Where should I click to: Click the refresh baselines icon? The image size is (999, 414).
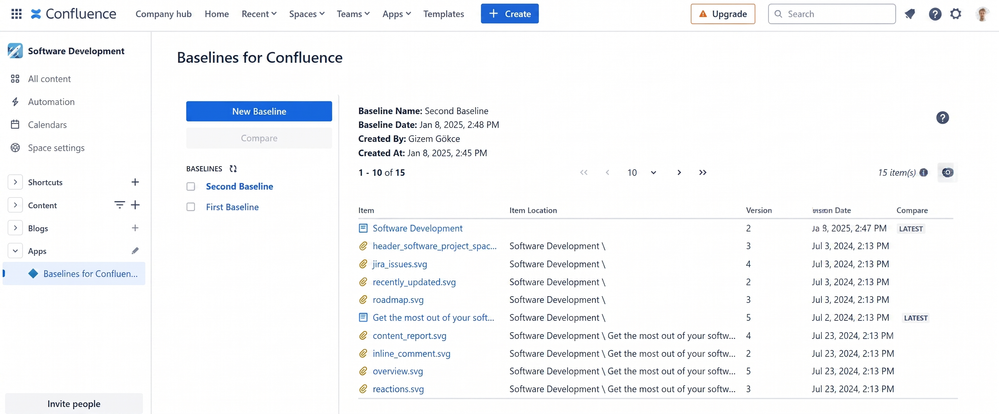[233, 169]
